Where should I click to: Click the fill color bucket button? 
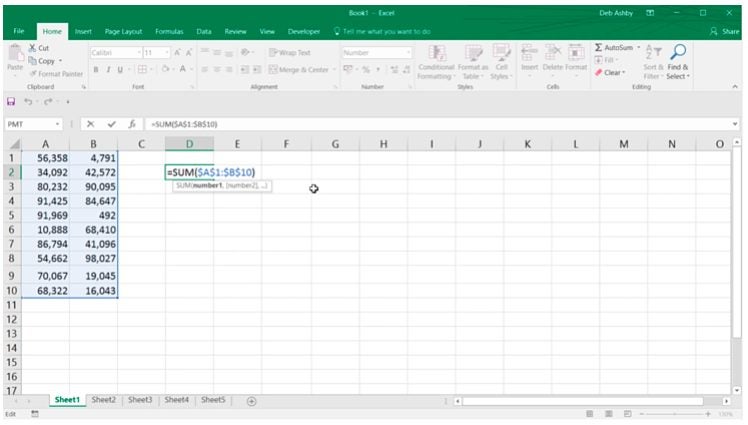click(x=165, y=70)
